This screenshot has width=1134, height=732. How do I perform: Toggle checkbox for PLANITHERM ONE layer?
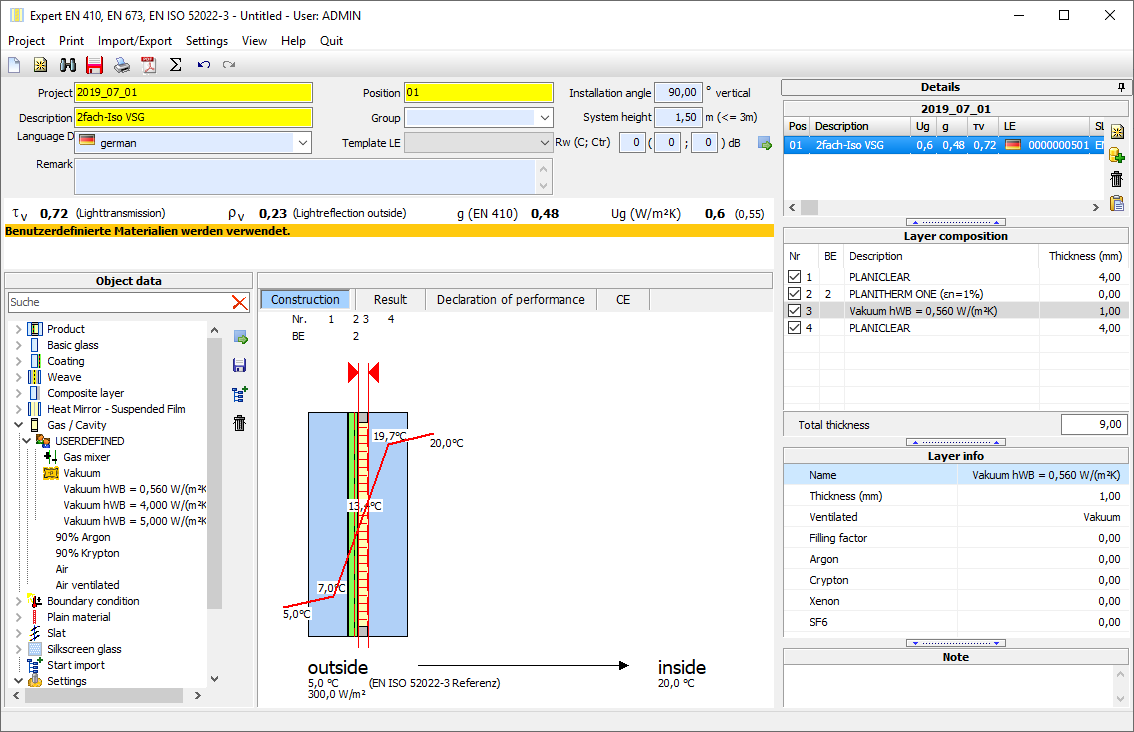coord(794,294)
